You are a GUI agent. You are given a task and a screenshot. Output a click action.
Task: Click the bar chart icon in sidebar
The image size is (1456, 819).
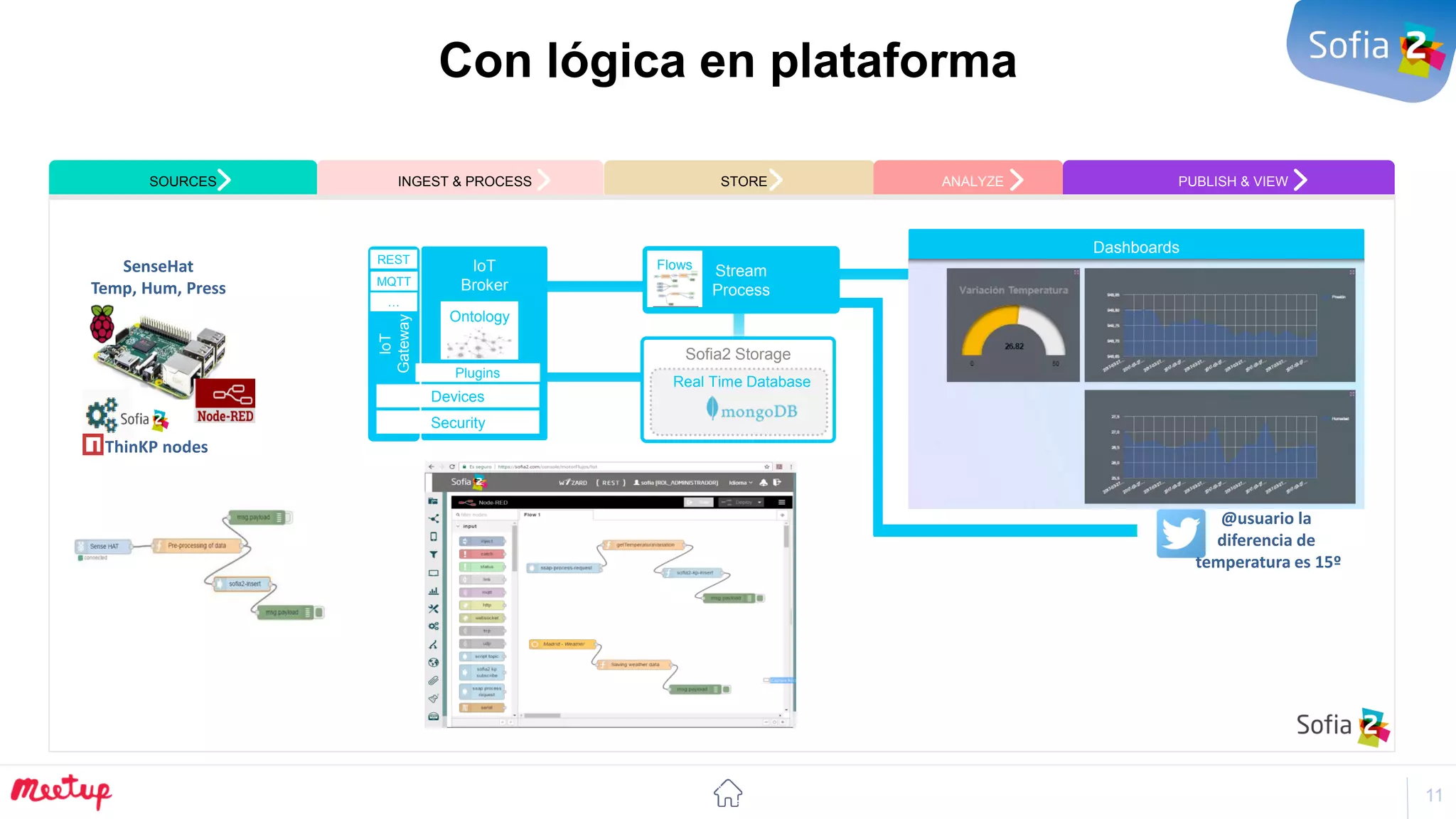[x=434, y=591]
